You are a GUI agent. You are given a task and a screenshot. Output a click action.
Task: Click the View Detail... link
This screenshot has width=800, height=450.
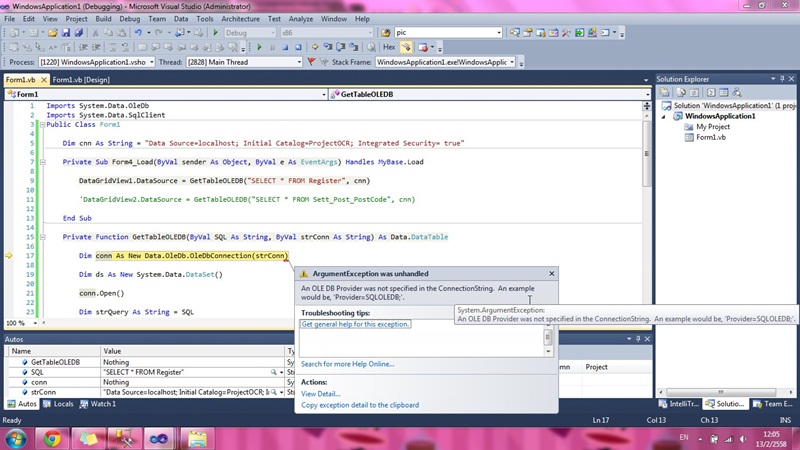pos(321,394)
